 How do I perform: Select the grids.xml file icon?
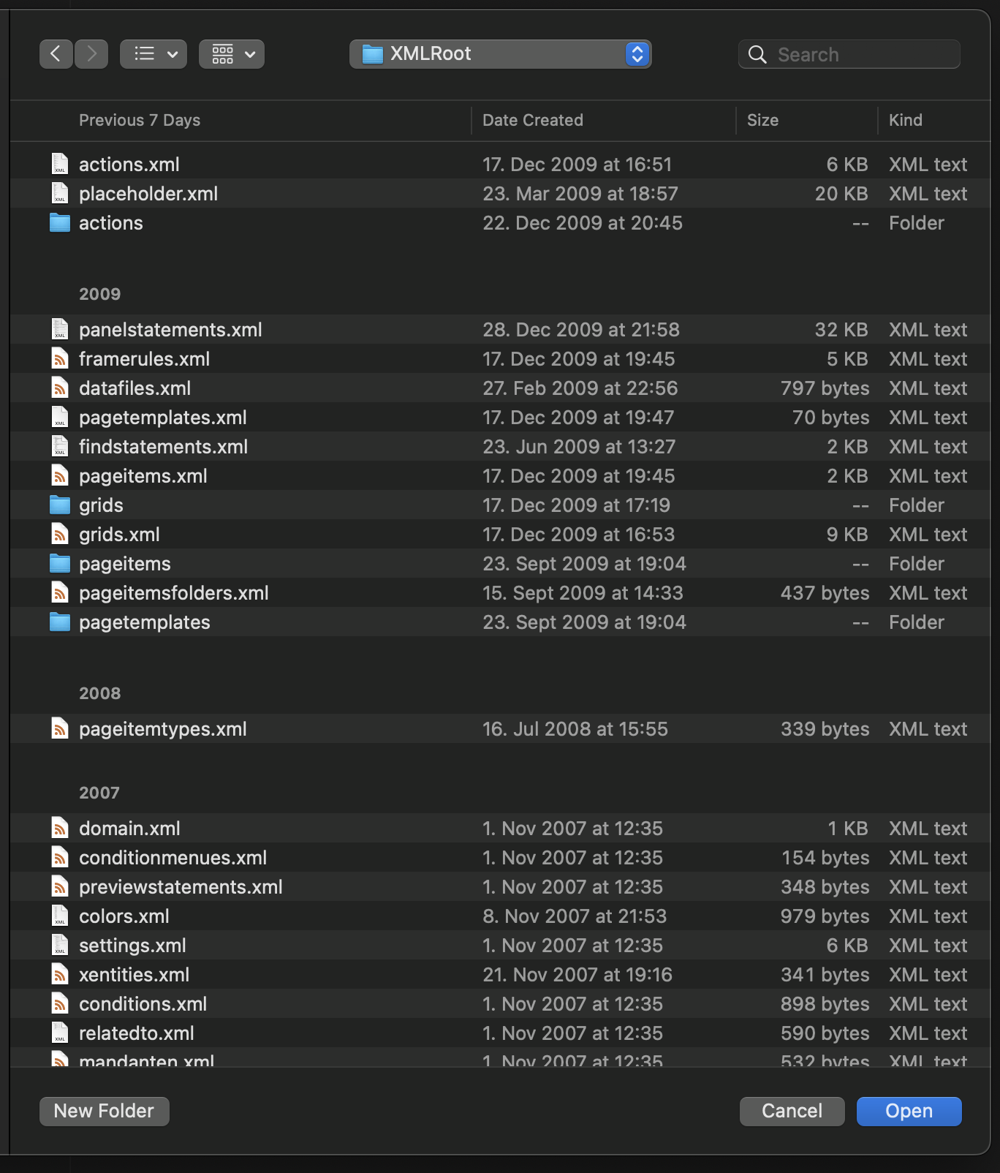pyautogui.click(x=60, y=534)
